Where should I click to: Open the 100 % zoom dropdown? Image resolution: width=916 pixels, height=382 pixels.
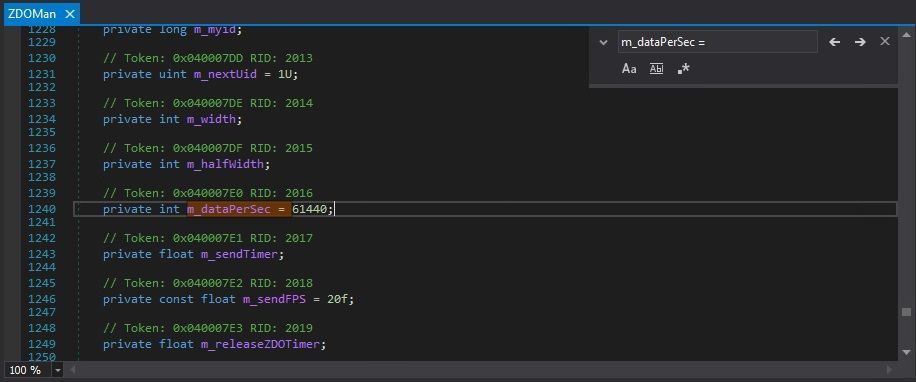[x=58, y=370]
